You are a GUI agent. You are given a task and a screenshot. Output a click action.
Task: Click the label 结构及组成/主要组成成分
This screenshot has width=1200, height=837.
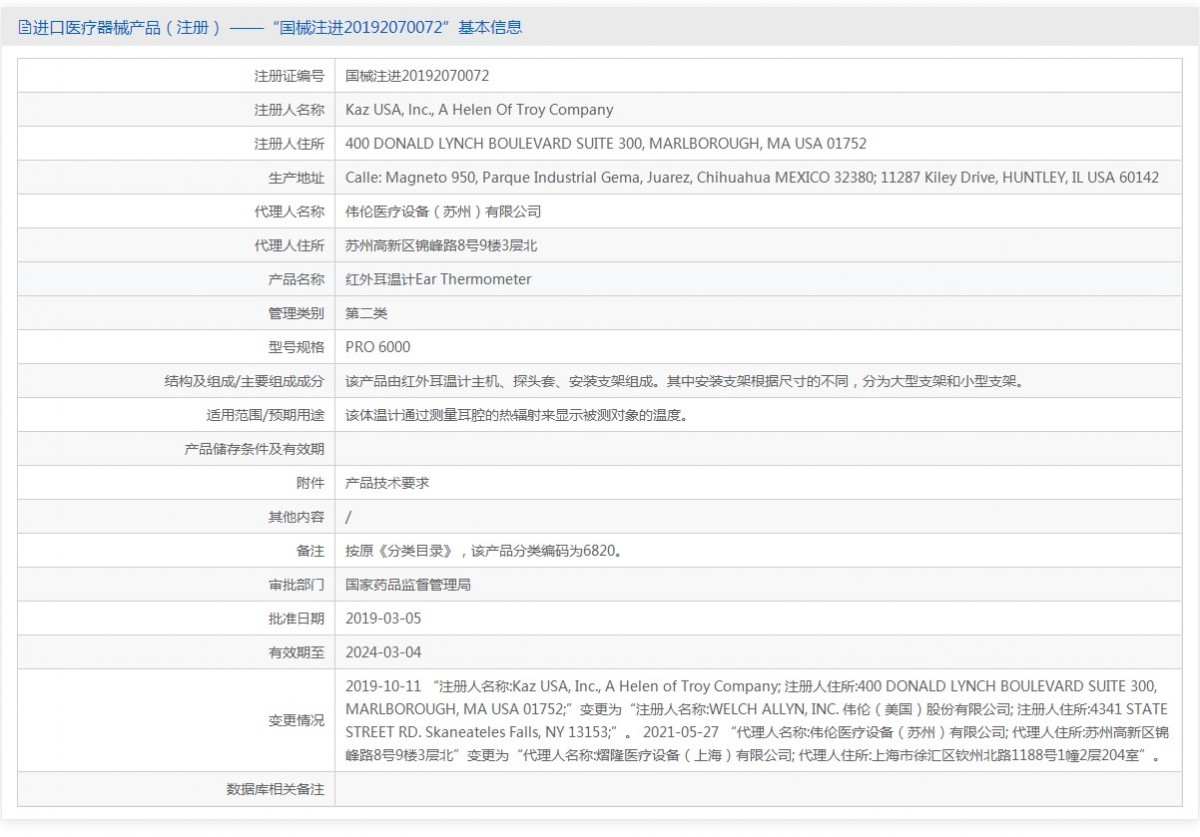click(245, 382)
